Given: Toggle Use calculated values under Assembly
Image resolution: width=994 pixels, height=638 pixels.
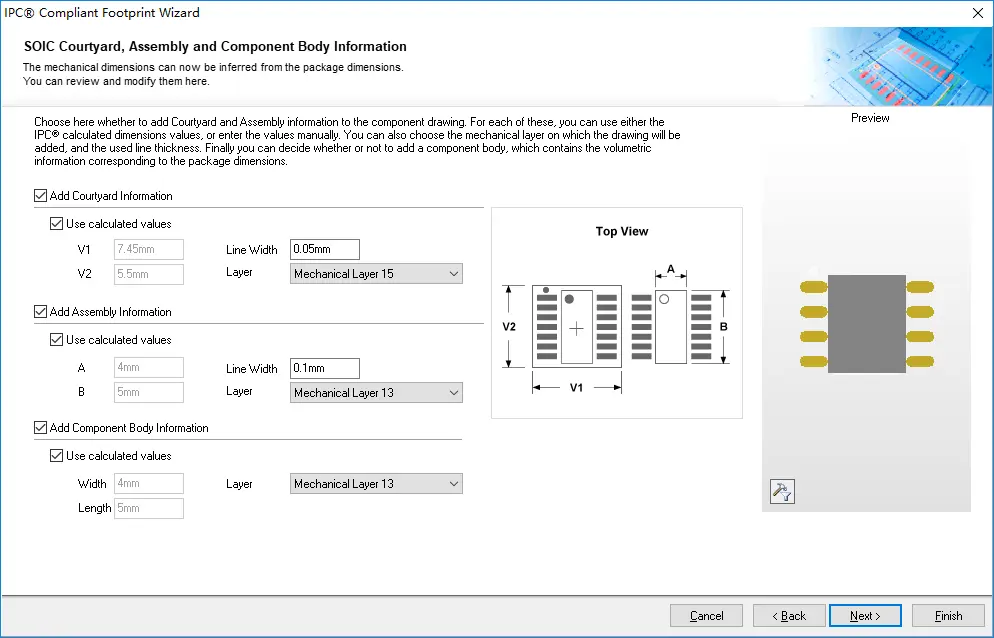Looking at the screenshot, I should click(57, 340).
